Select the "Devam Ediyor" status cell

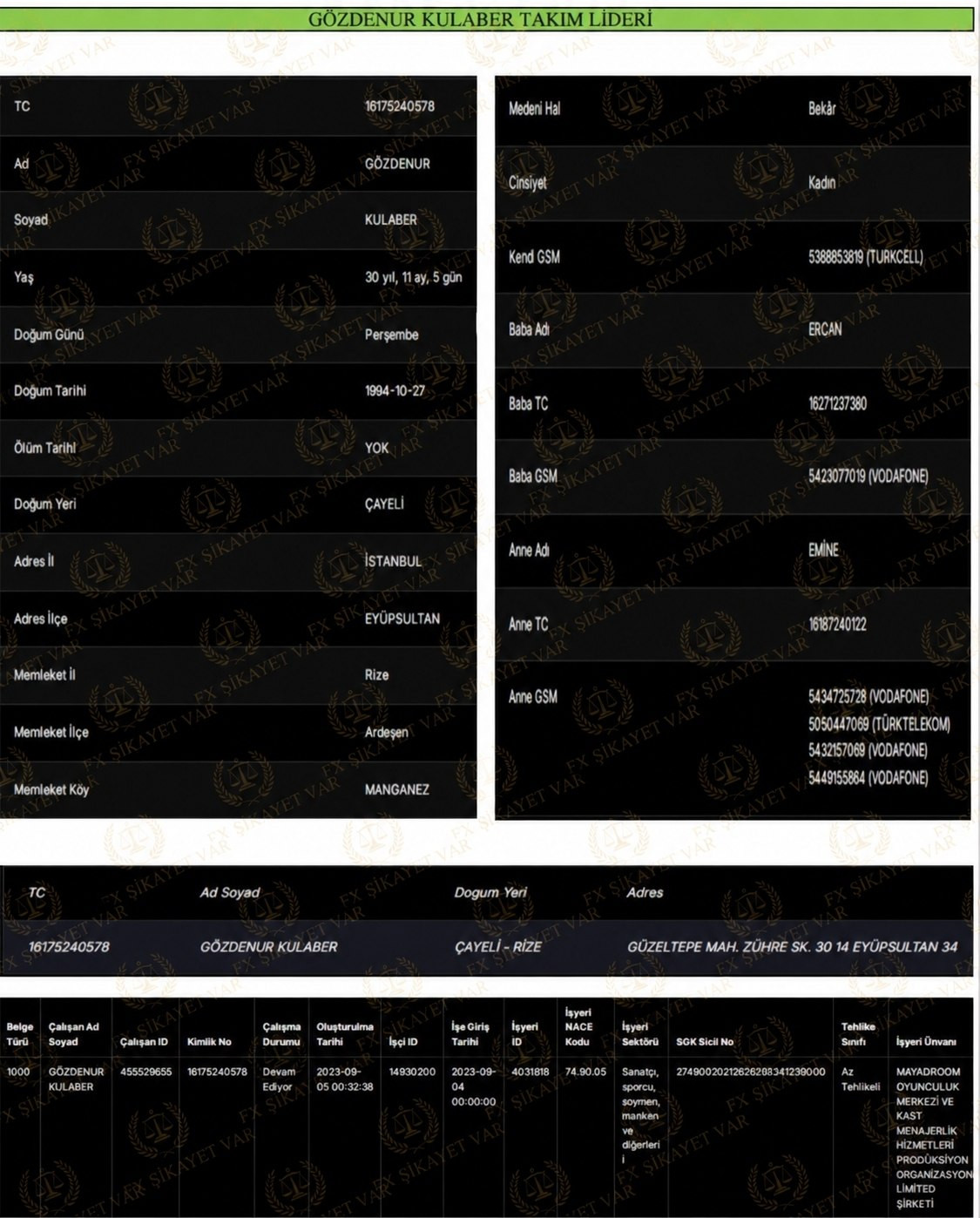click(x=279, y=1079)
